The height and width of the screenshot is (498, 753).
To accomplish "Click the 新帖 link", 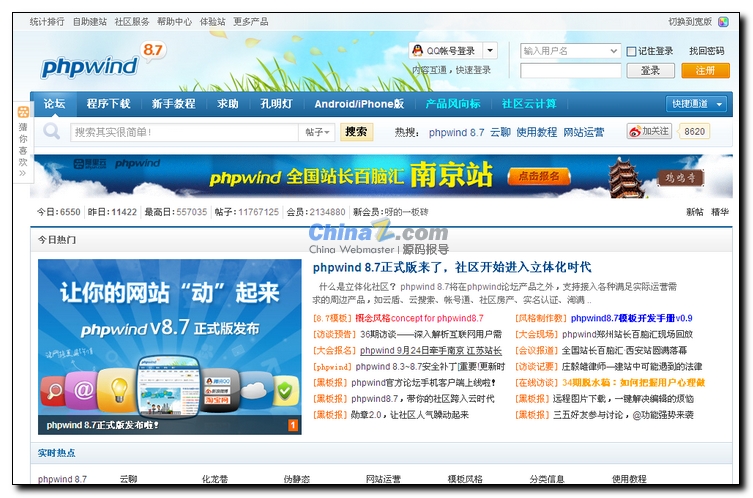I will pyautogui.click(x=694, y=212).
